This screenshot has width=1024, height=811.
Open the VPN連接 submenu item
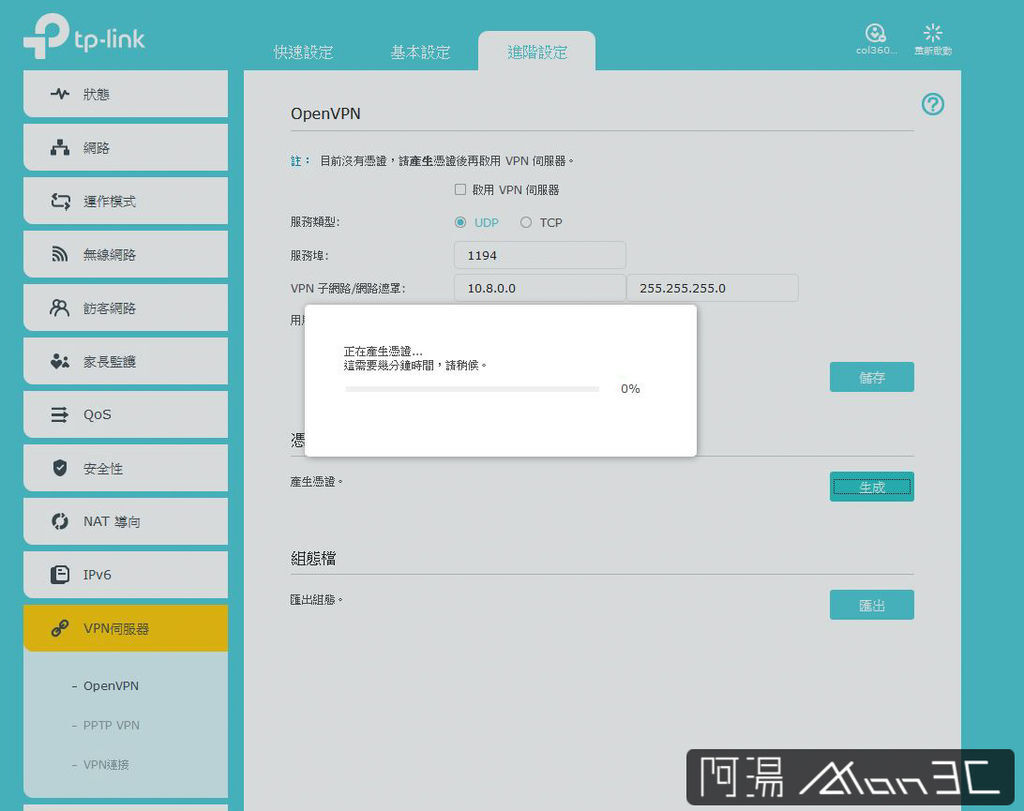pos(106,765)
